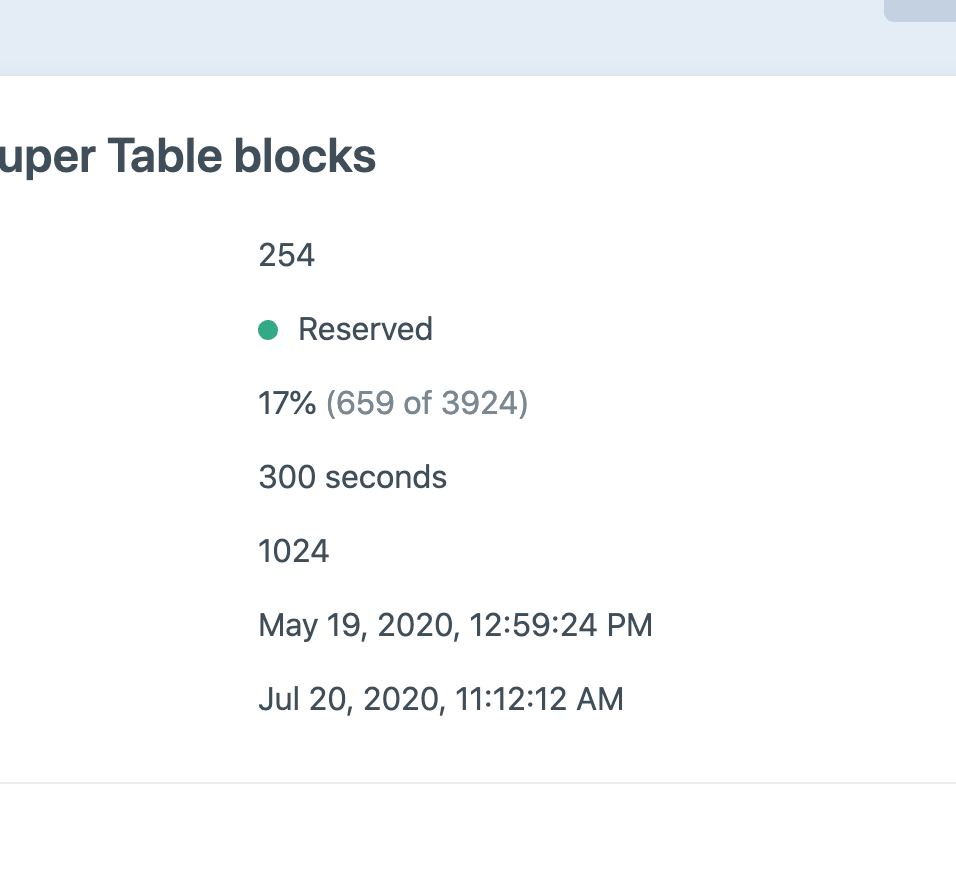This screenshot has width=956, height=884.
Task: Click the value 254
Action: point(286,255)
